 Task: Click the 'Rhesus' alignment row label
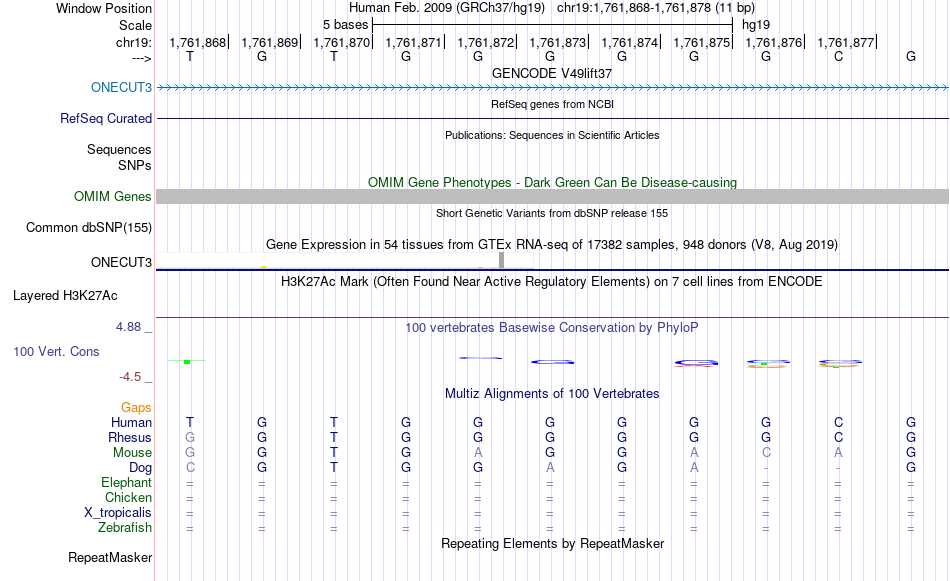(130, 437)
